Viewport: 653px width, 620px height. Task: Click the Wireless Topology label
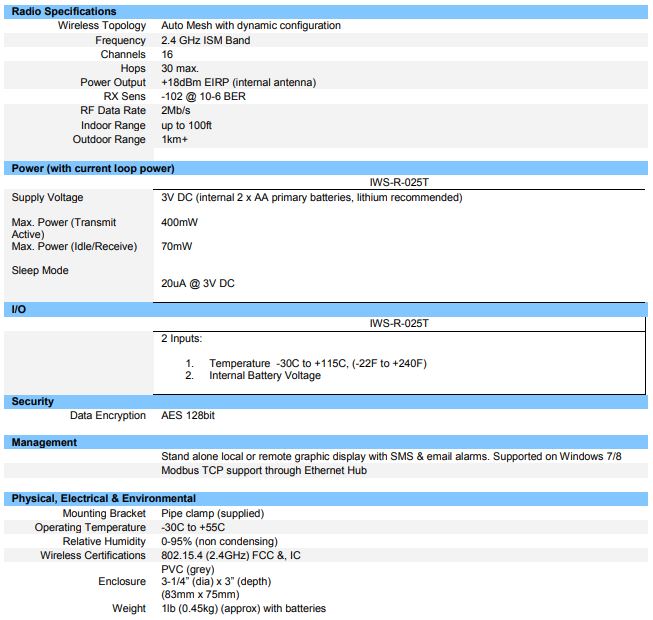[101, 26]
